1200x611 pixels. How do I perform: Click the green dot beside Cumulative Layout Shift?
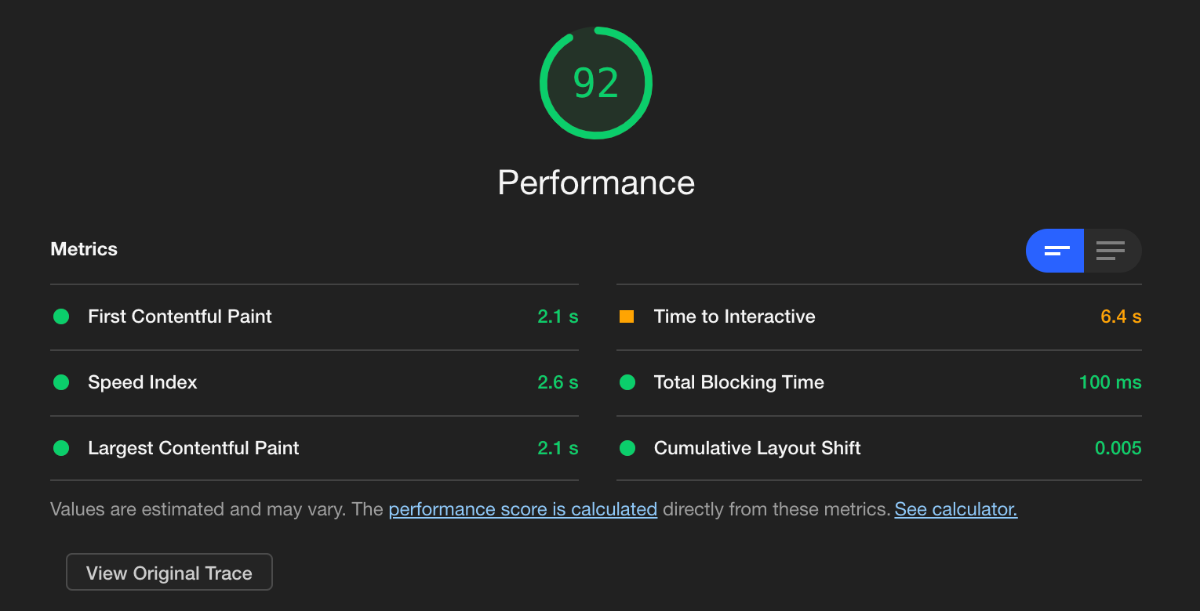[x=627, y=449]
